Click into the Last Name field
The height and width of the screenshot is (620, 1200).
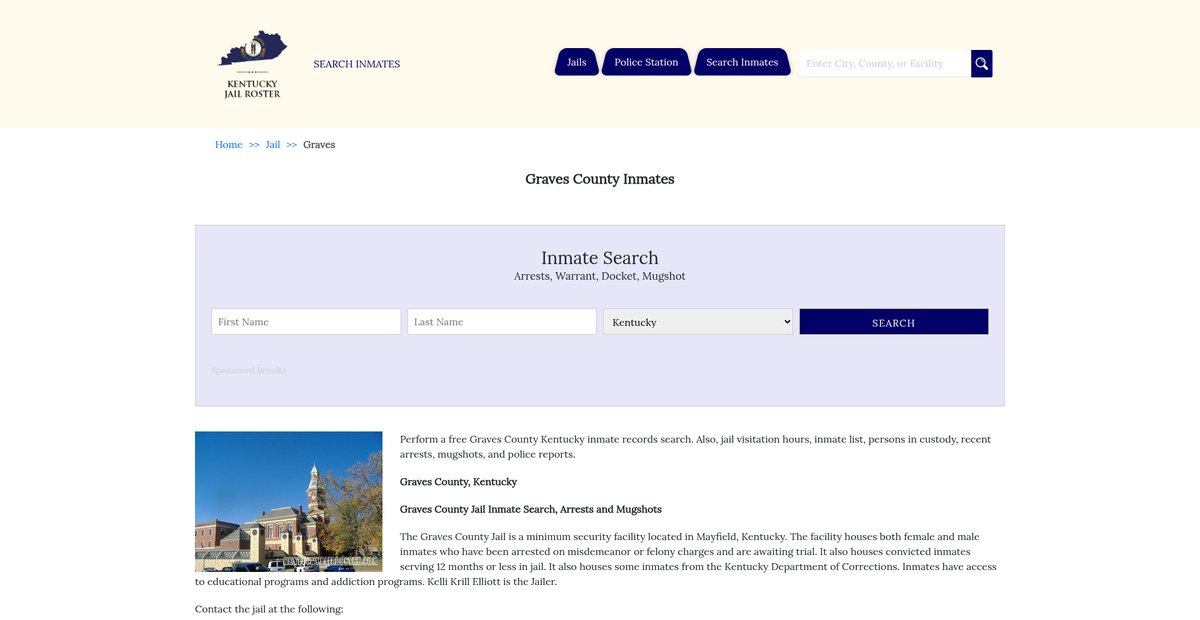point(502,322)
